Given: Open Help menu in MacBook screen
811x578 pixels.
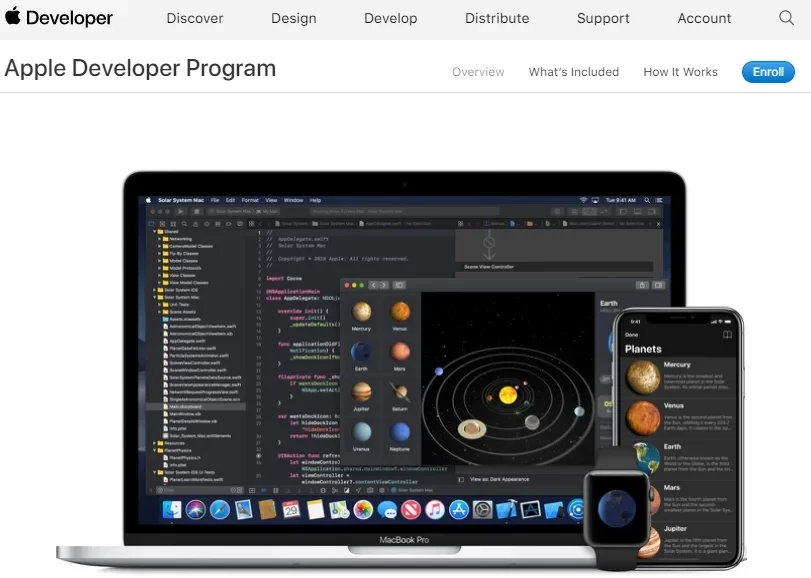Looking at the screenshot, I should [316, 200].
